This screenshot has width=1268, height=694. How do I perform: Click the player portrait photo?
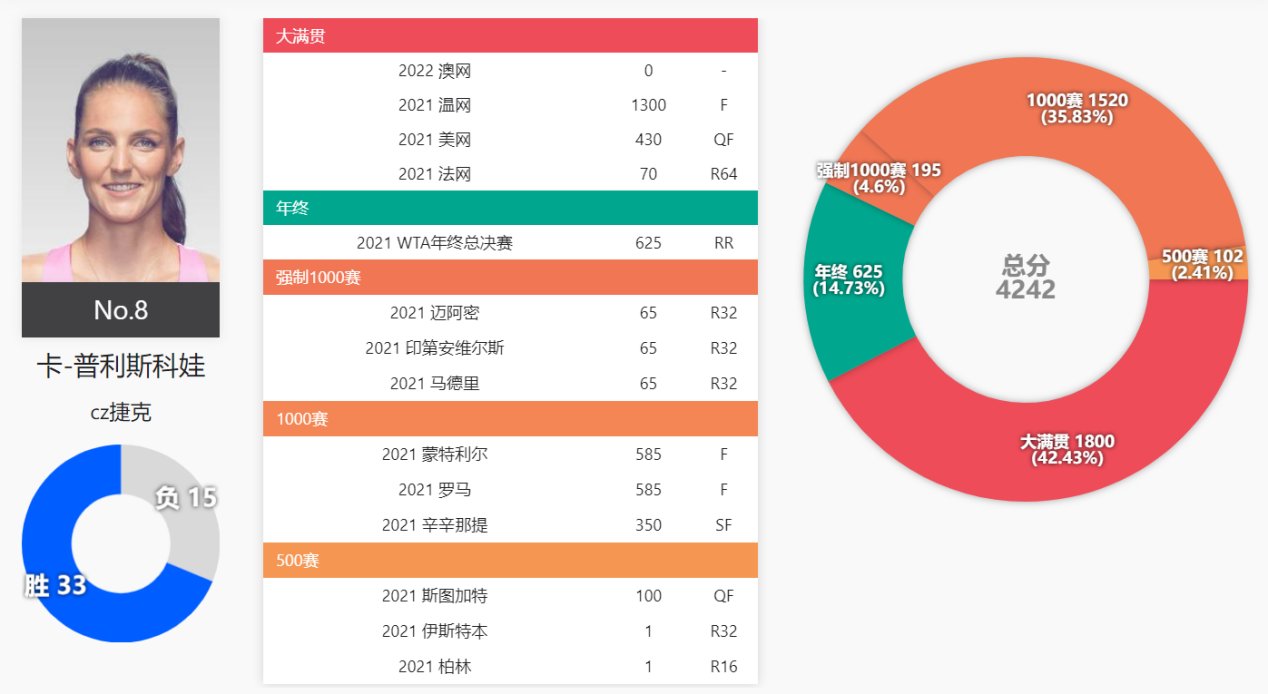point(121,150)
